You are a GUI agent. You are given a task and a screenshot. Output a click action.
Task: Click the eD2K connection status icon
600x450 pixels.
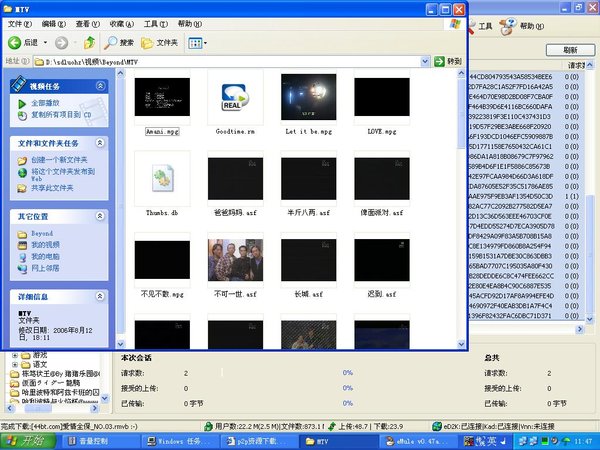click(437, 426)
